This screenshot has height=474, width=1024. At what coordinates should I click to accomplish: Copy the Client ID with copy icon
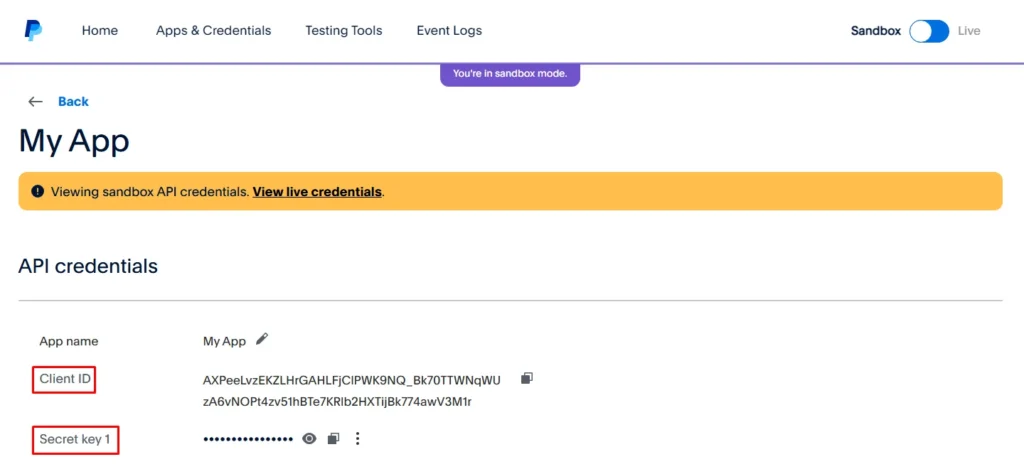527,379
